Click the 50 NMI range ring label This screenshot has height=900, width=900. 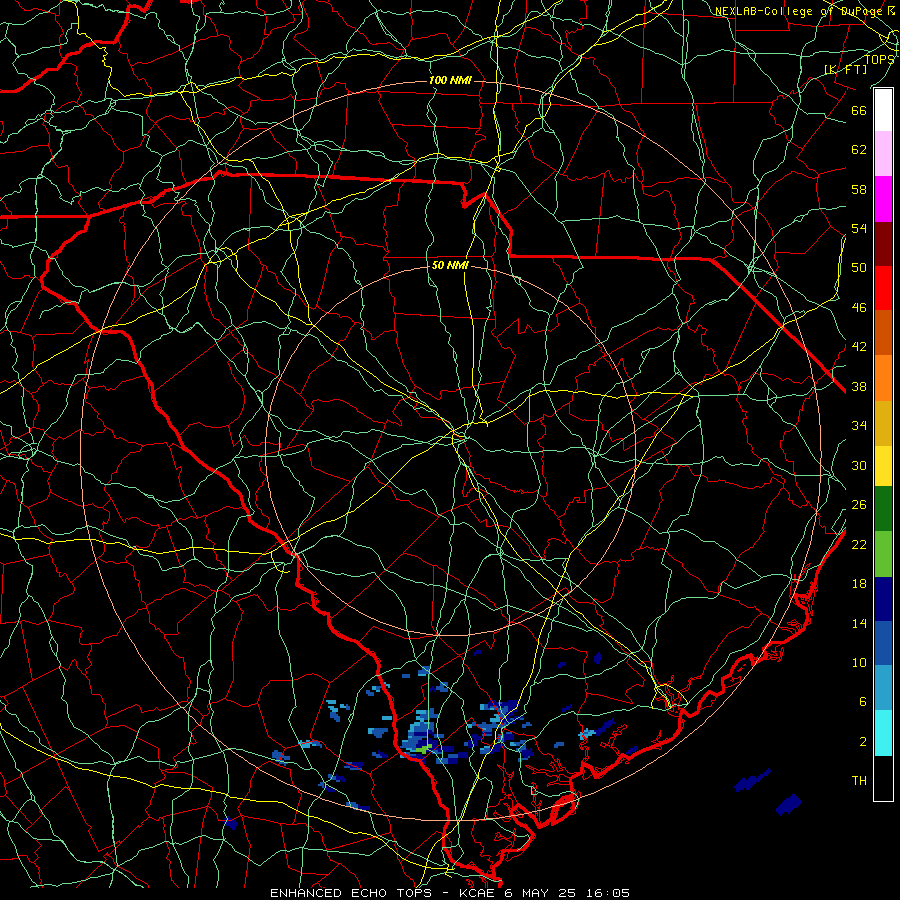pyautogui.click(x=450, y=265)
